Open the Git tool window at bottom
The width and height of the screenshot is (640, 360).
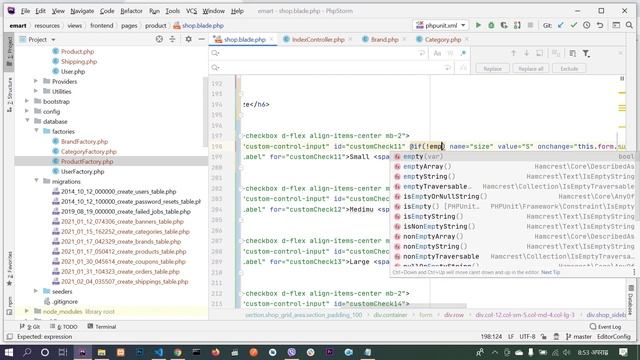pyautogui.click(x=30, y=327)
